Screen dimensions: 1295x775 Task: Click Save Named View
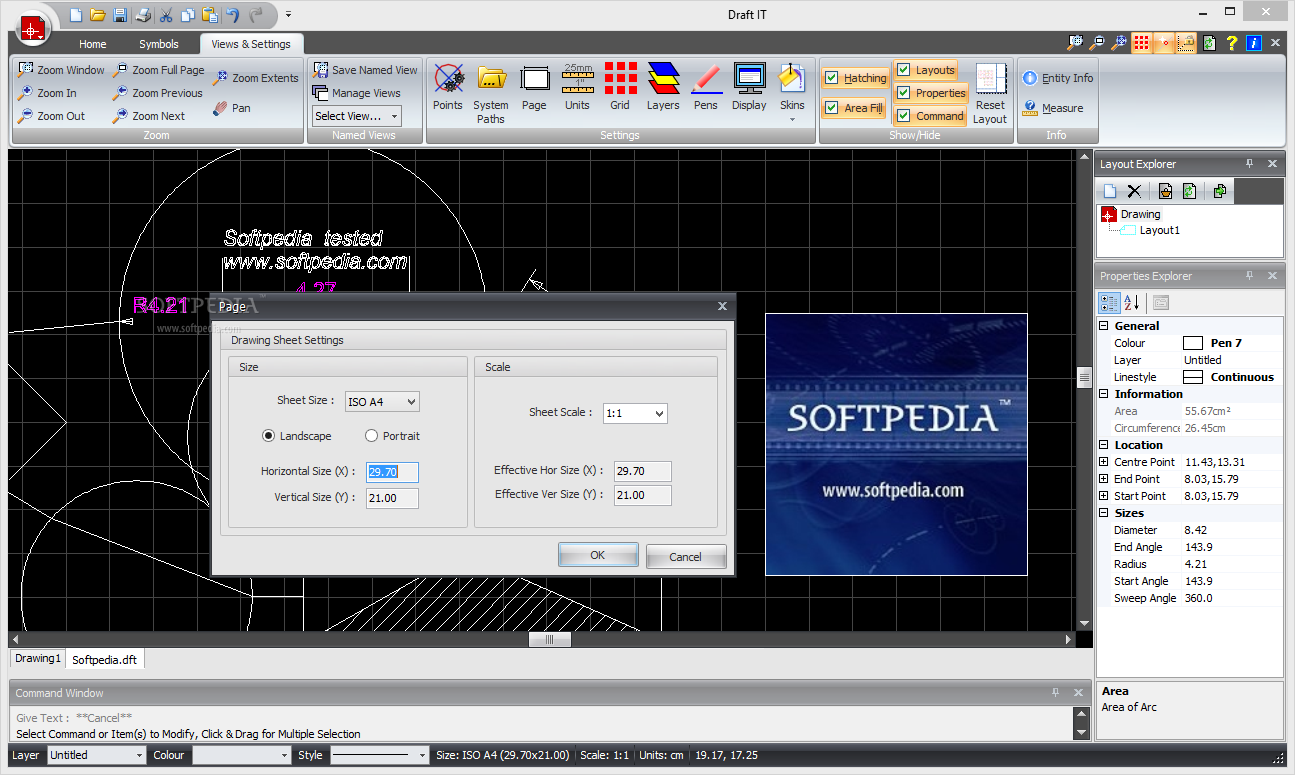tap(365, 70)
